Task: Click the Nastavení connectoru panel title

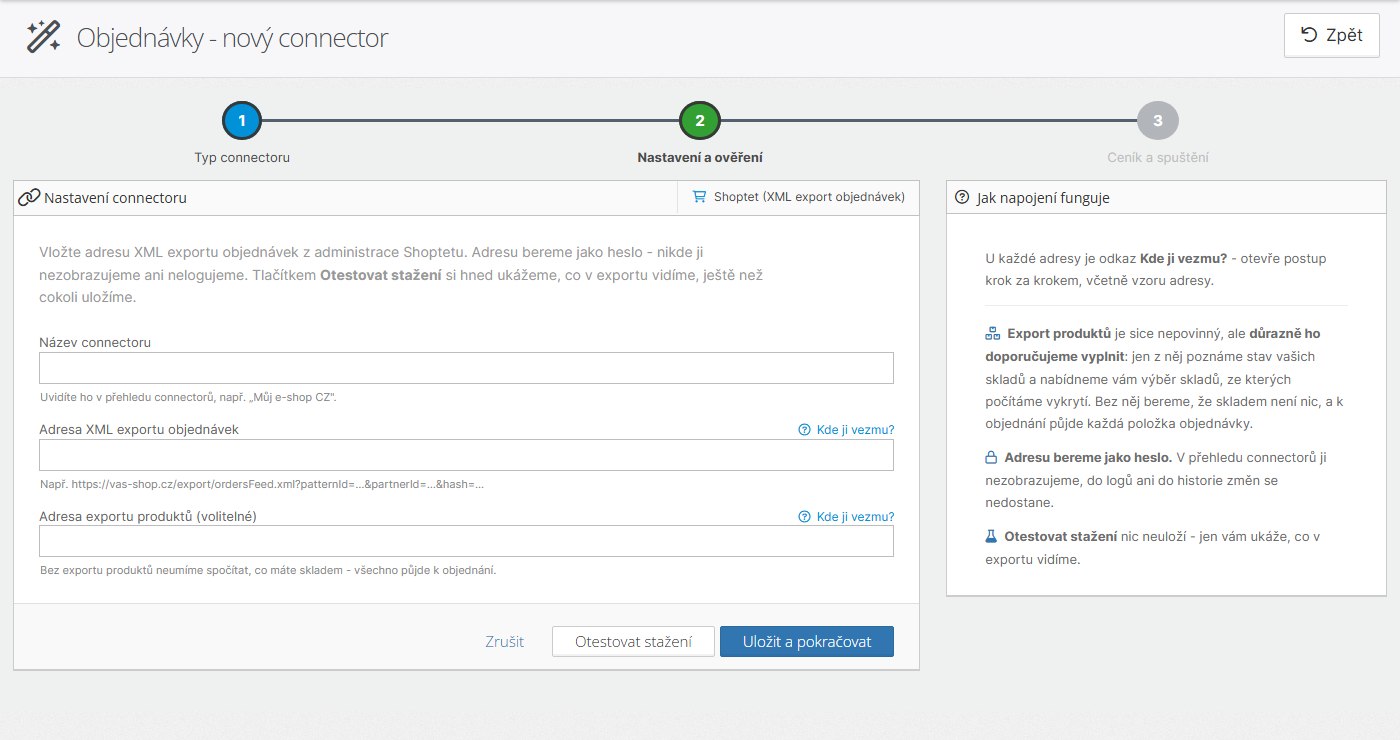Action: point(115,198)
